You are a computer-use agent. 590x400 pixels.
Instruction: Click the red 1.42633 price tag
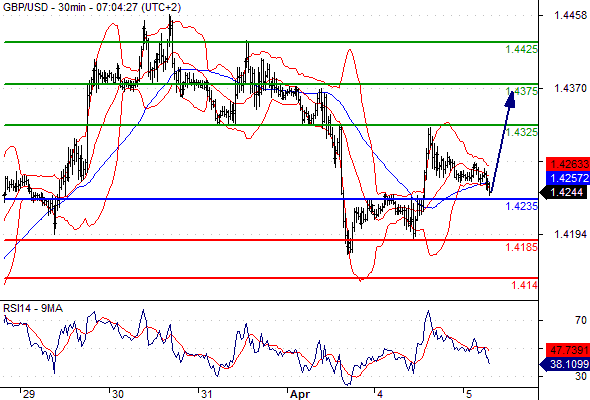[567, 164]
